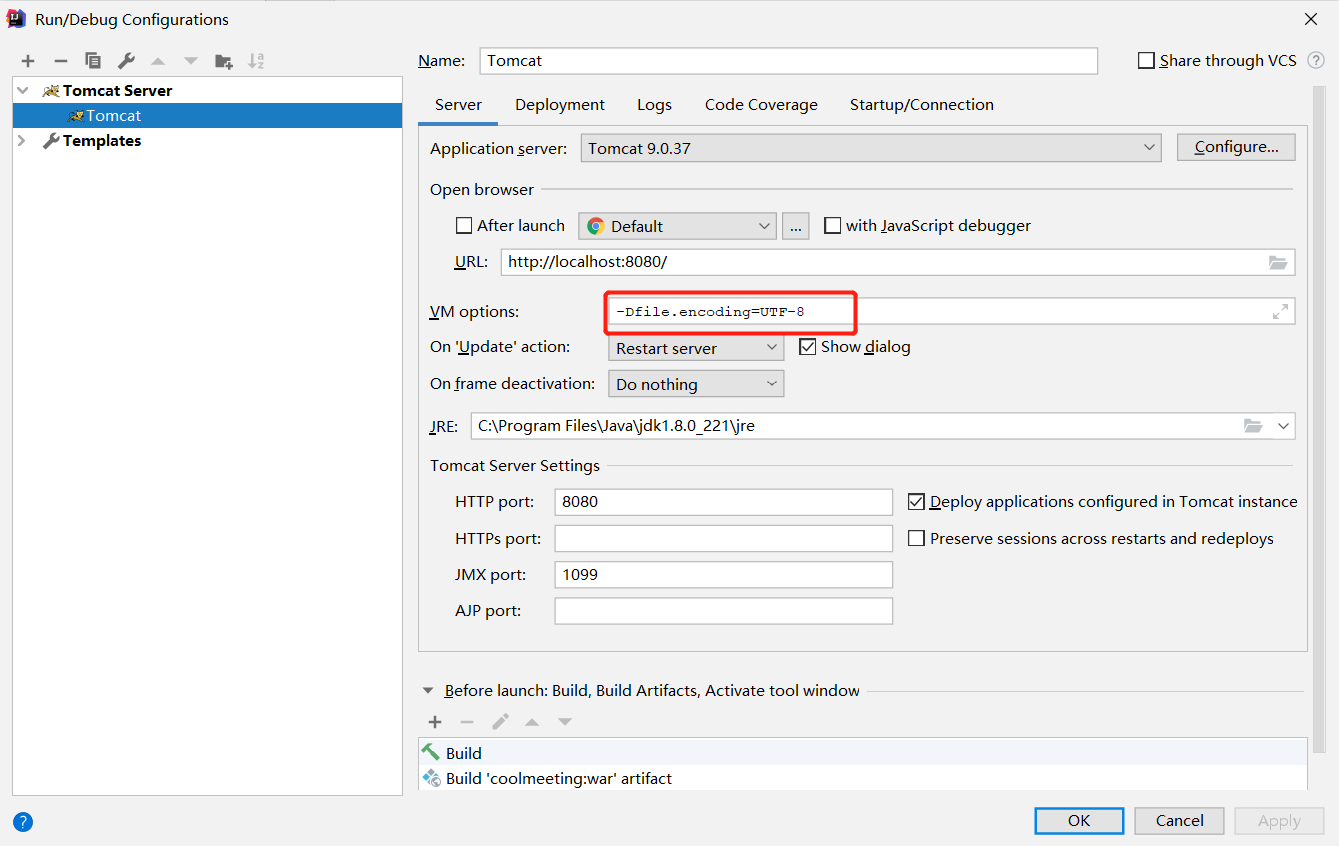Check After launch option
Viewport: 1339px width, 846px height.
point(464,226)
